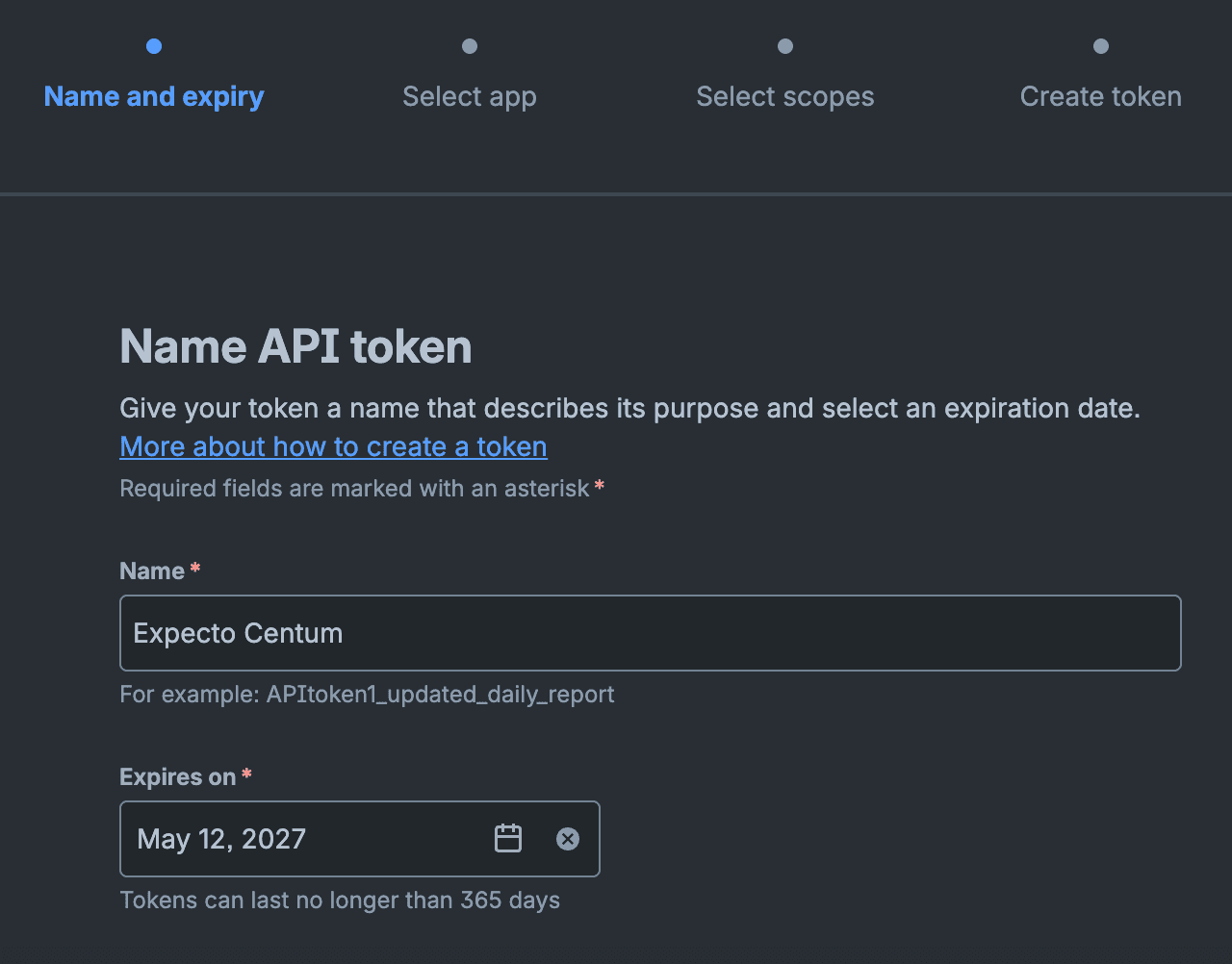Image resolution: width=1232 pixels, height=964 pixels.
Task: Open the calendar date picker icon
Action: (x=508, y=839)
